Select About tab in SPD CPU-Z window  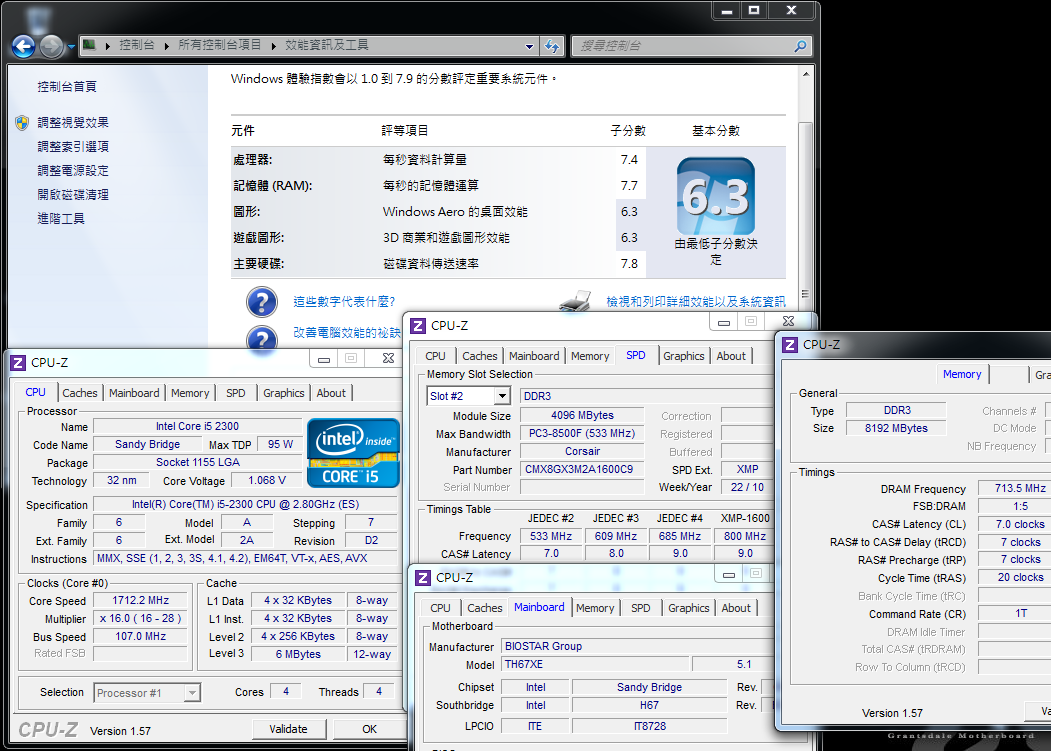(731, 356)
